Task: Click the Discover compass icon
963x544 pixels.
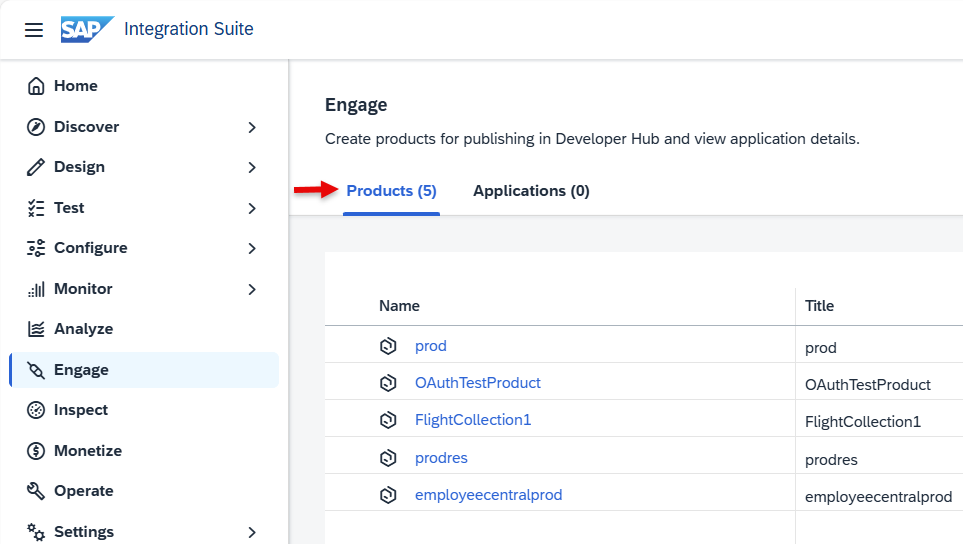Action: (36, 127)
